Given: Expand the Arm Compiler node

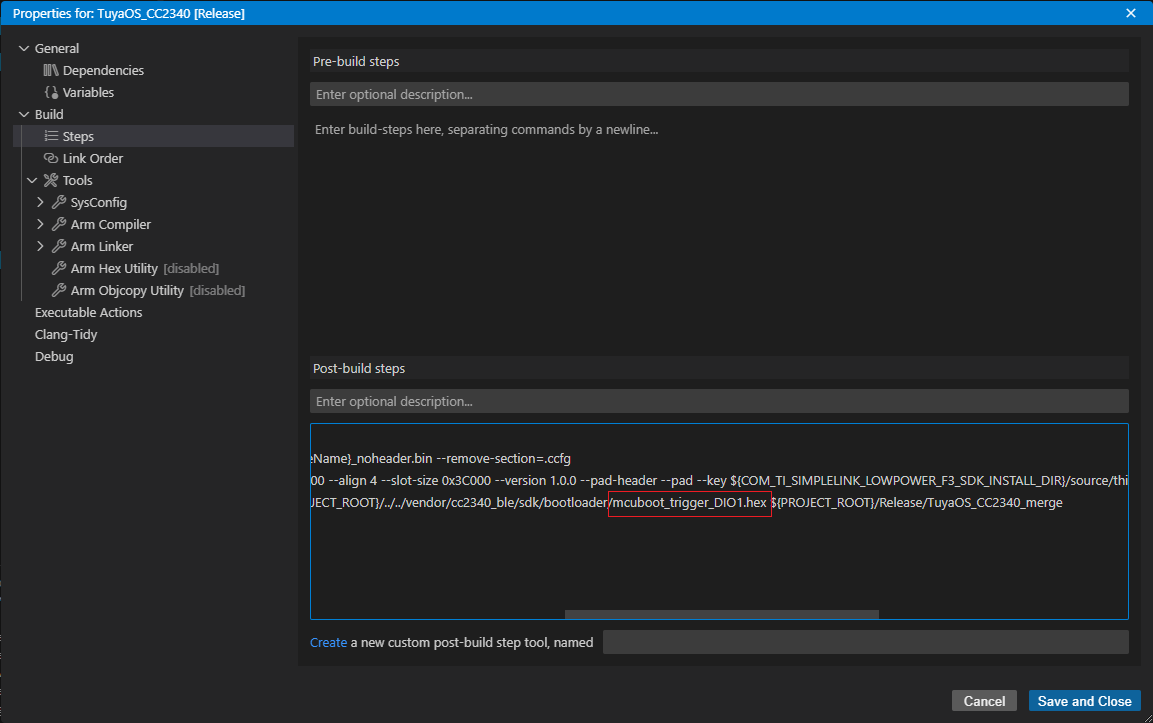Looking at the screenshot, I should (x=40, y=224).
